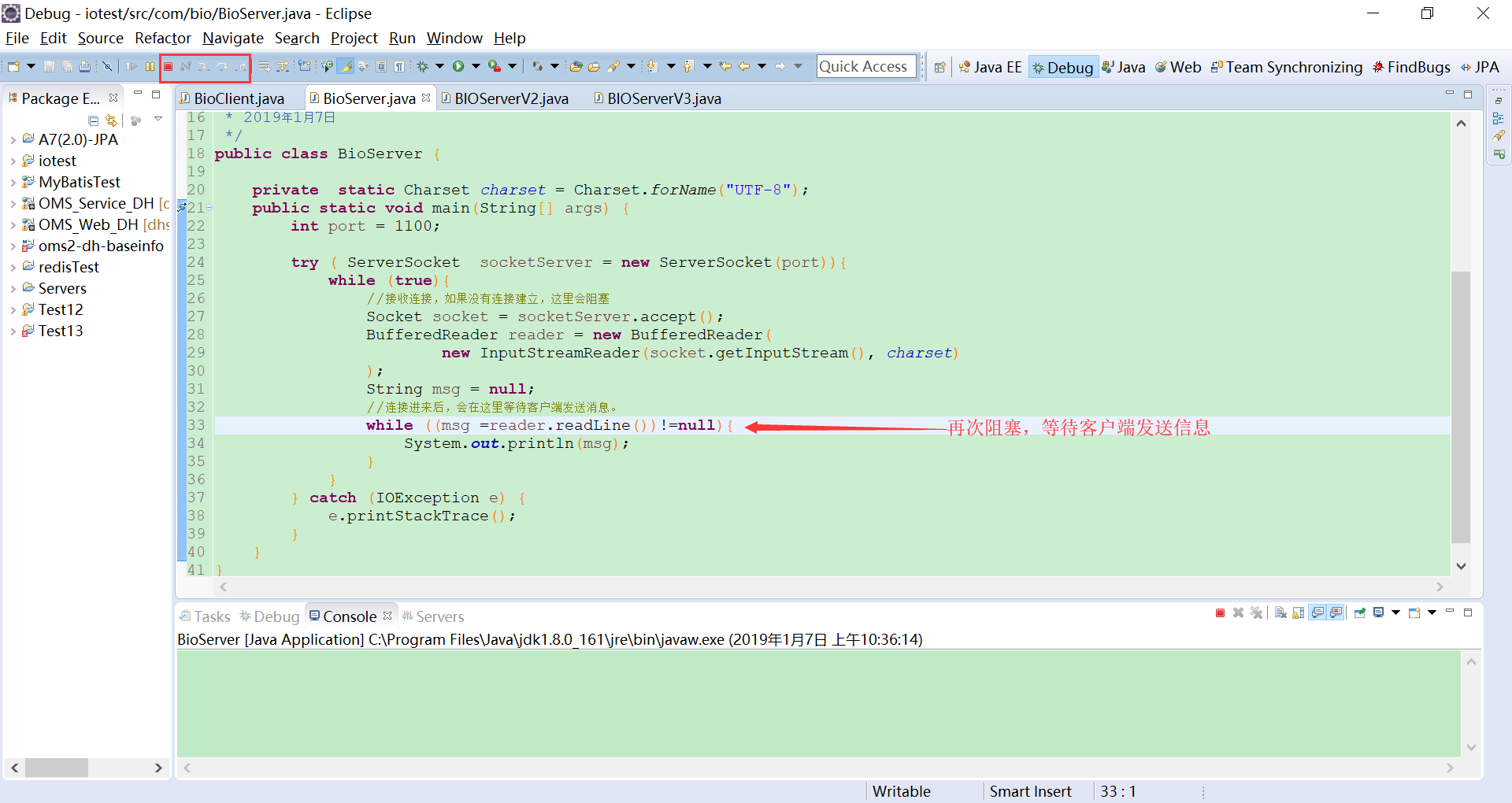Toggle Link with Editor in Package Explorer
Image resolution: width=1512 pixels, height=803 pixels.
111,120
